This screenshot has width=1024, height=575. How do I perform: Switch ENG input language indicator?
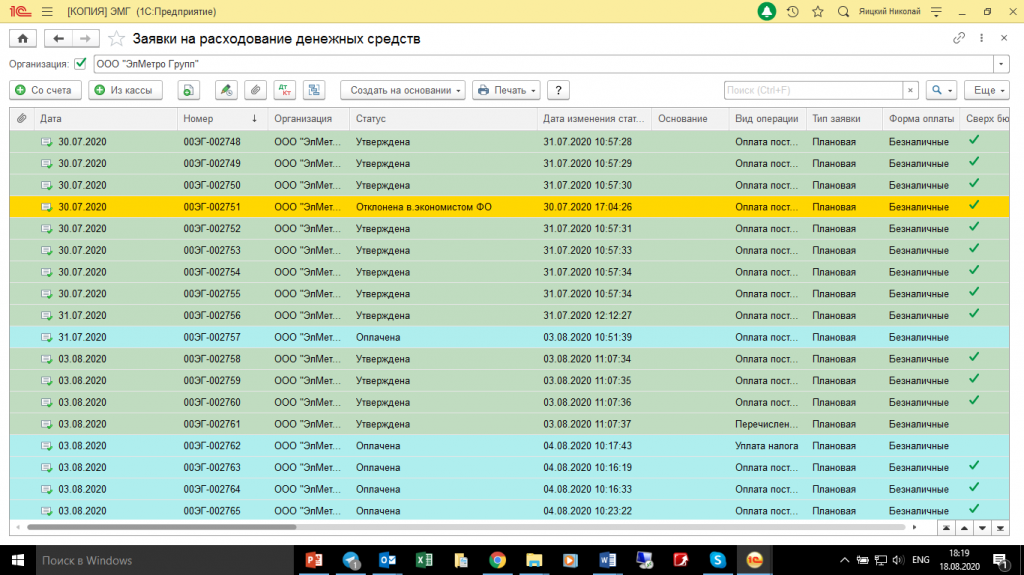[x=920, y=560]
